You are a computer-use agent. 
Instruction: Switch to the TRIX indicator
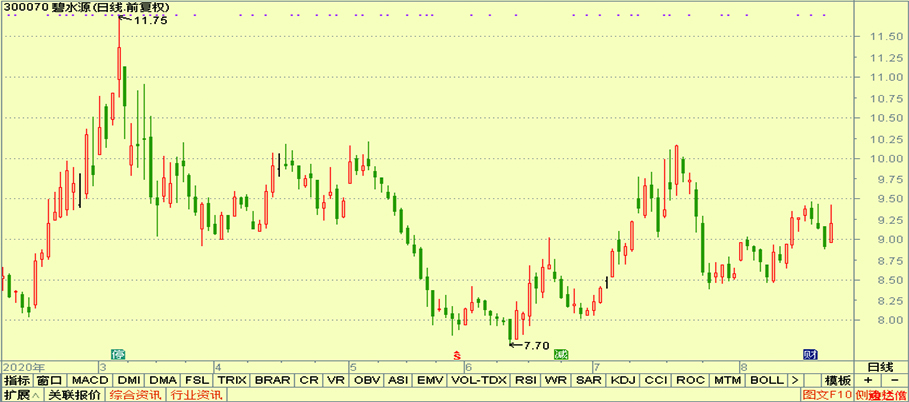tap(232, 381)
